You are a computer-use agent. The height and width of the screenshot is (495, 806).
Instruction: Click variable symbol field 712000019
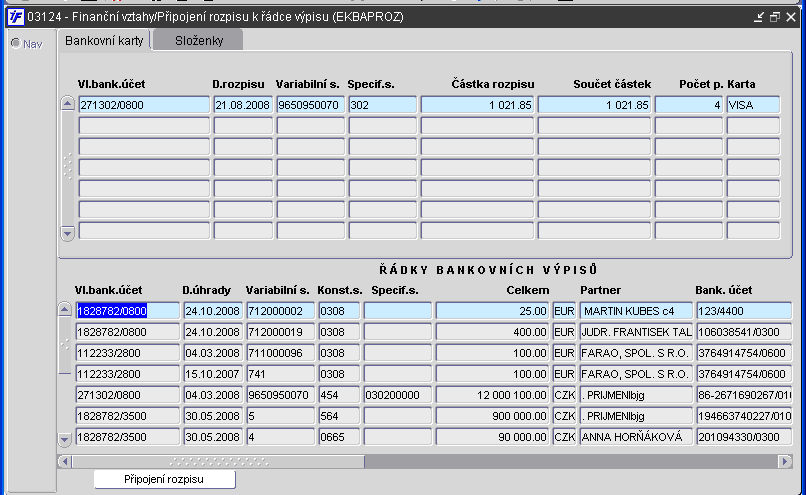click(x=281, y=332)
